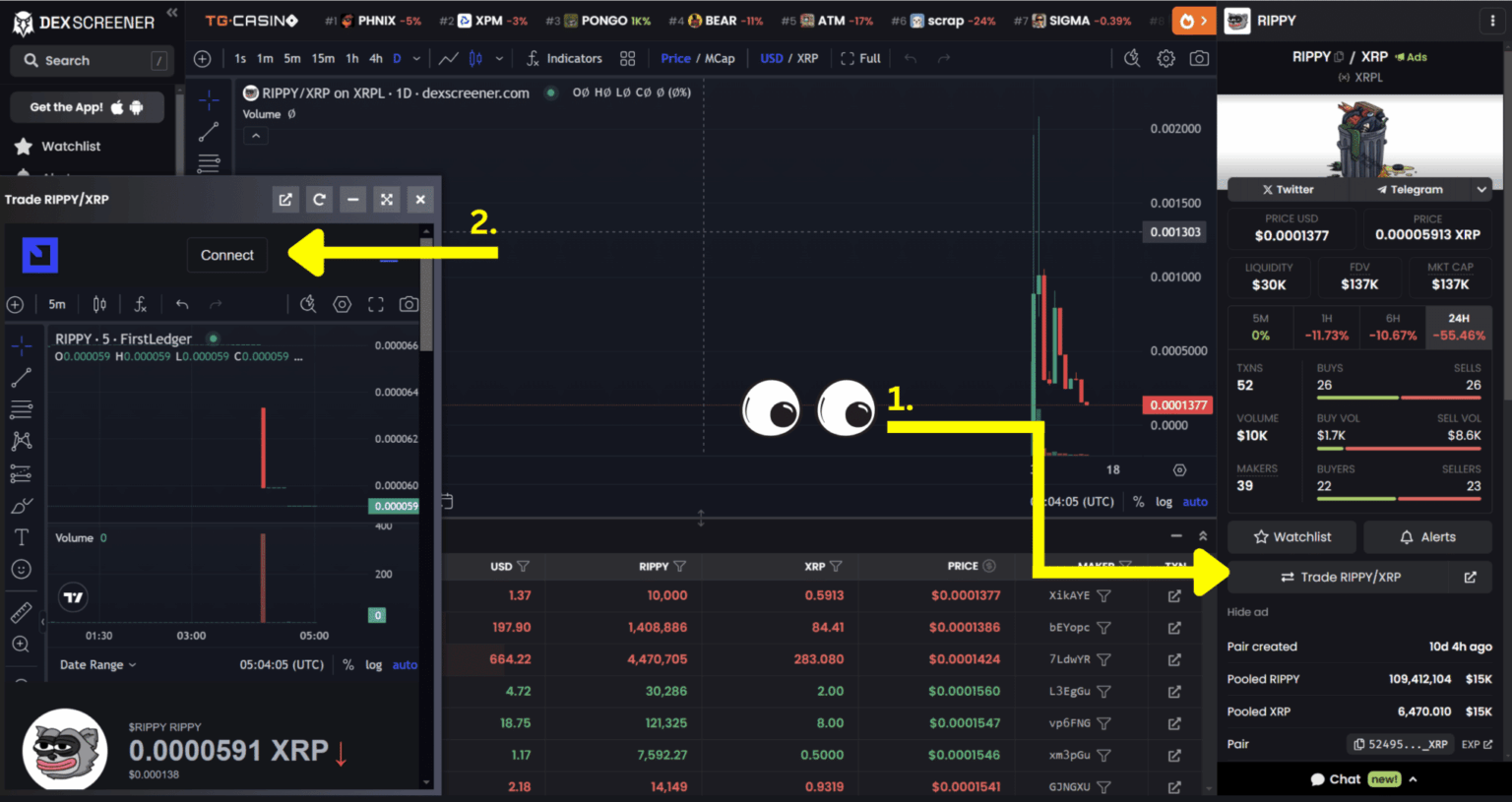The height and width of the screenshot is (802, 1512).
Task: Take a chart snapshot with the camera icon
Action: click(x=1200, y=59)
